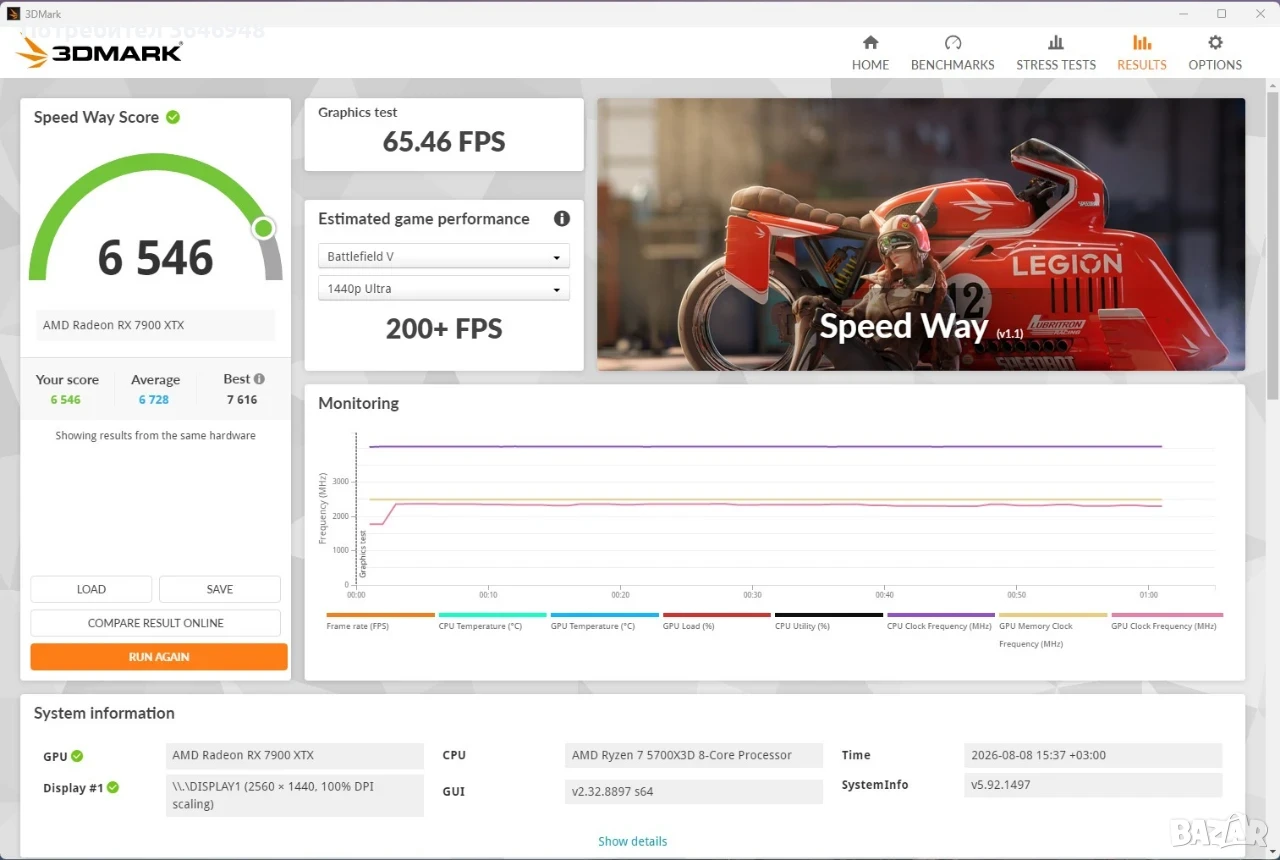Click the Monitoring section heading
The image size is (1280, 860).
pyautogui.click(x=358, y=403)
